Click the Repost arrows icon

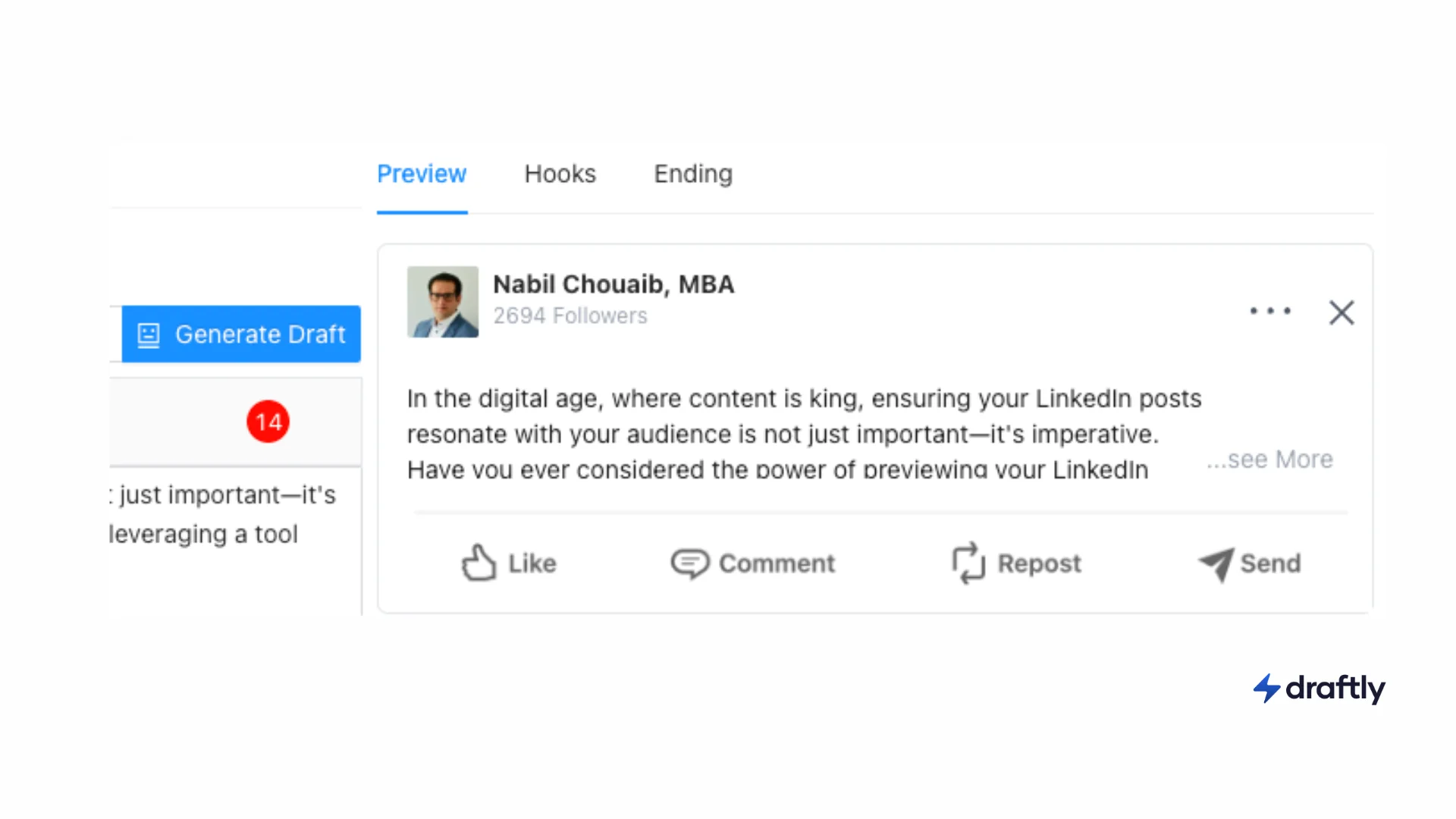[968, 563]
